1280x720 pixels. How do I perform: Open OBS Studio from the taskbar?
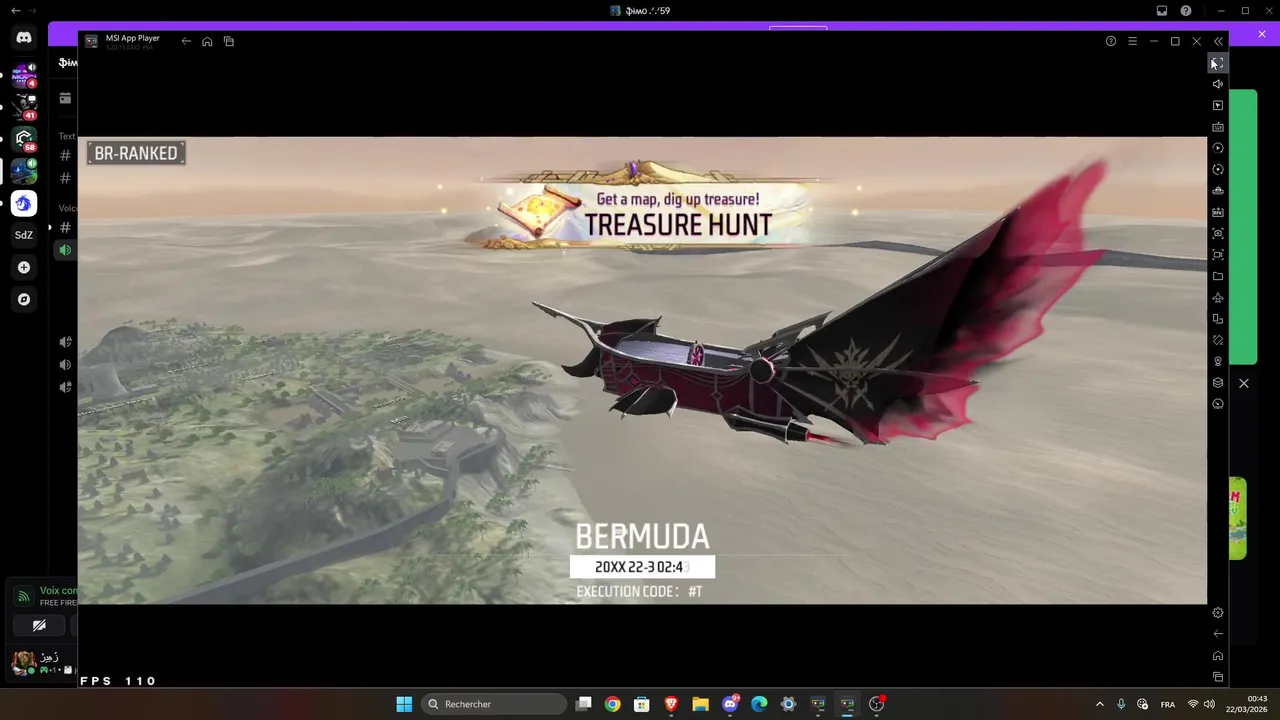[x=877, y=704]
